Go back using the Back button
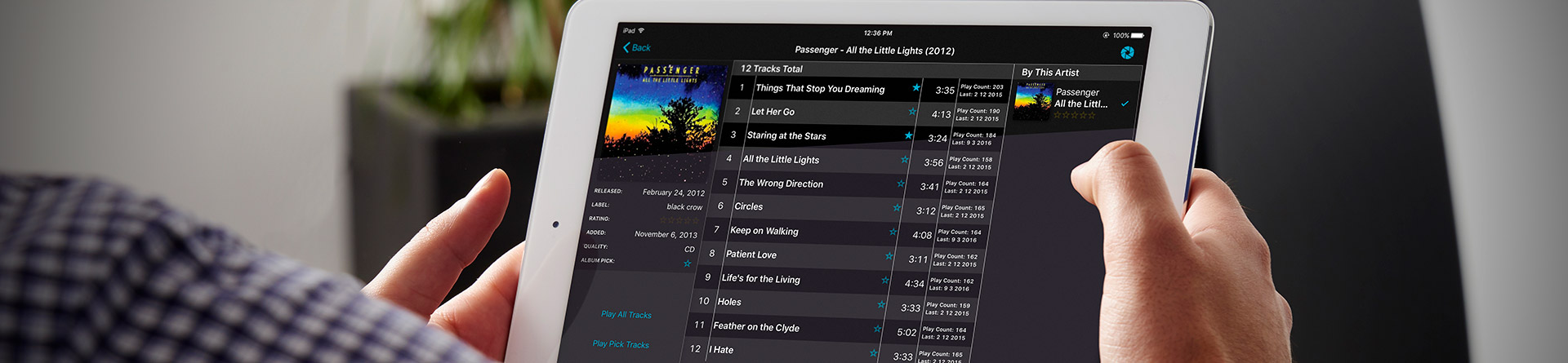 point(637,48)
